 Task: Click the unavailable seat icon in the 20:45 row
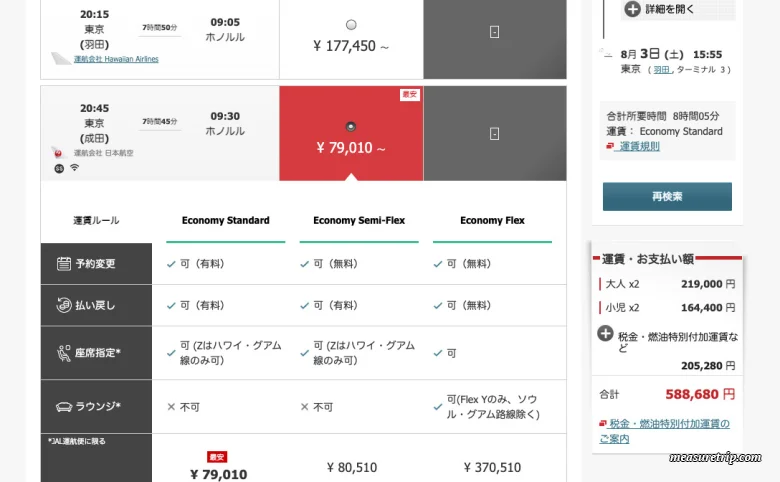pyautogui.click(x=494, y=134)
